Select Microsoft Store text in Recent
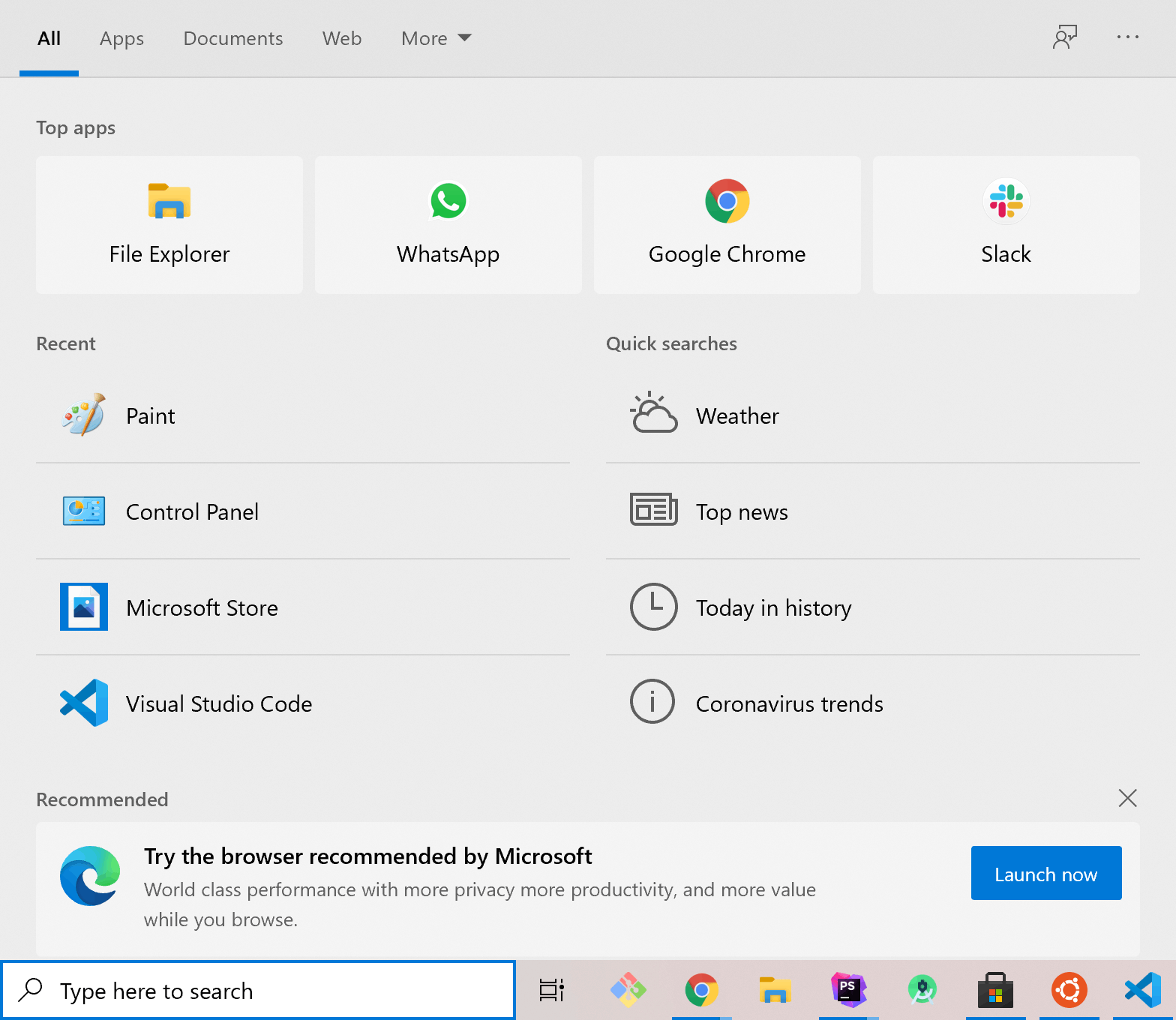Image resolution: width=1176 pixels, height=1020 pixels. [202, 608]
